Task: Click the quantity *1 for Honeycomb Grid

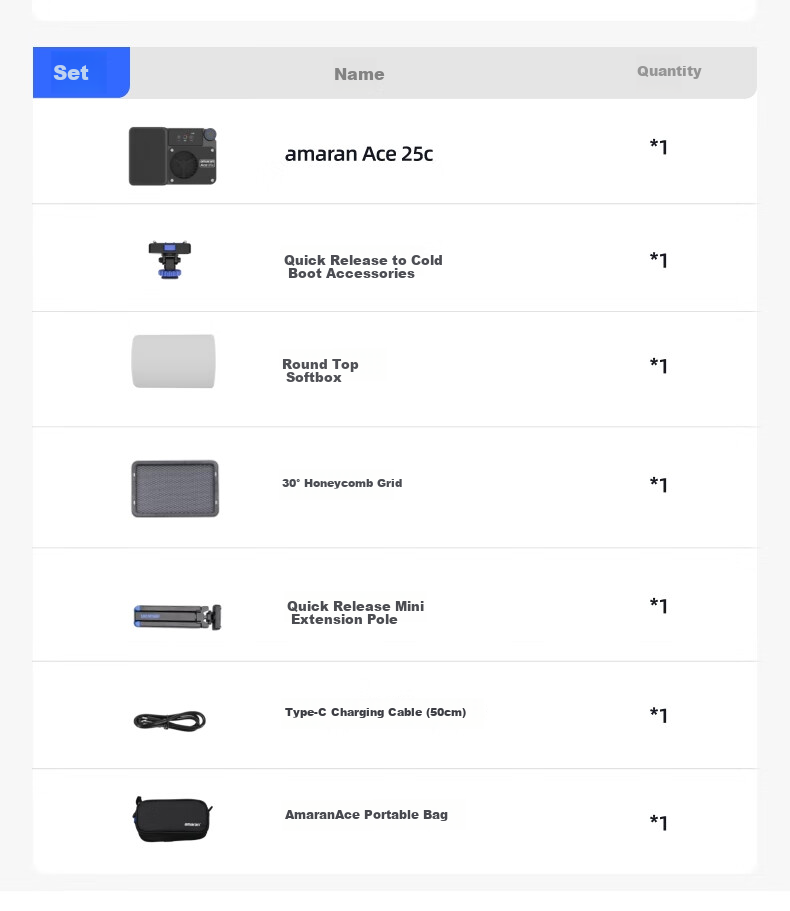Action: point(659,484)
